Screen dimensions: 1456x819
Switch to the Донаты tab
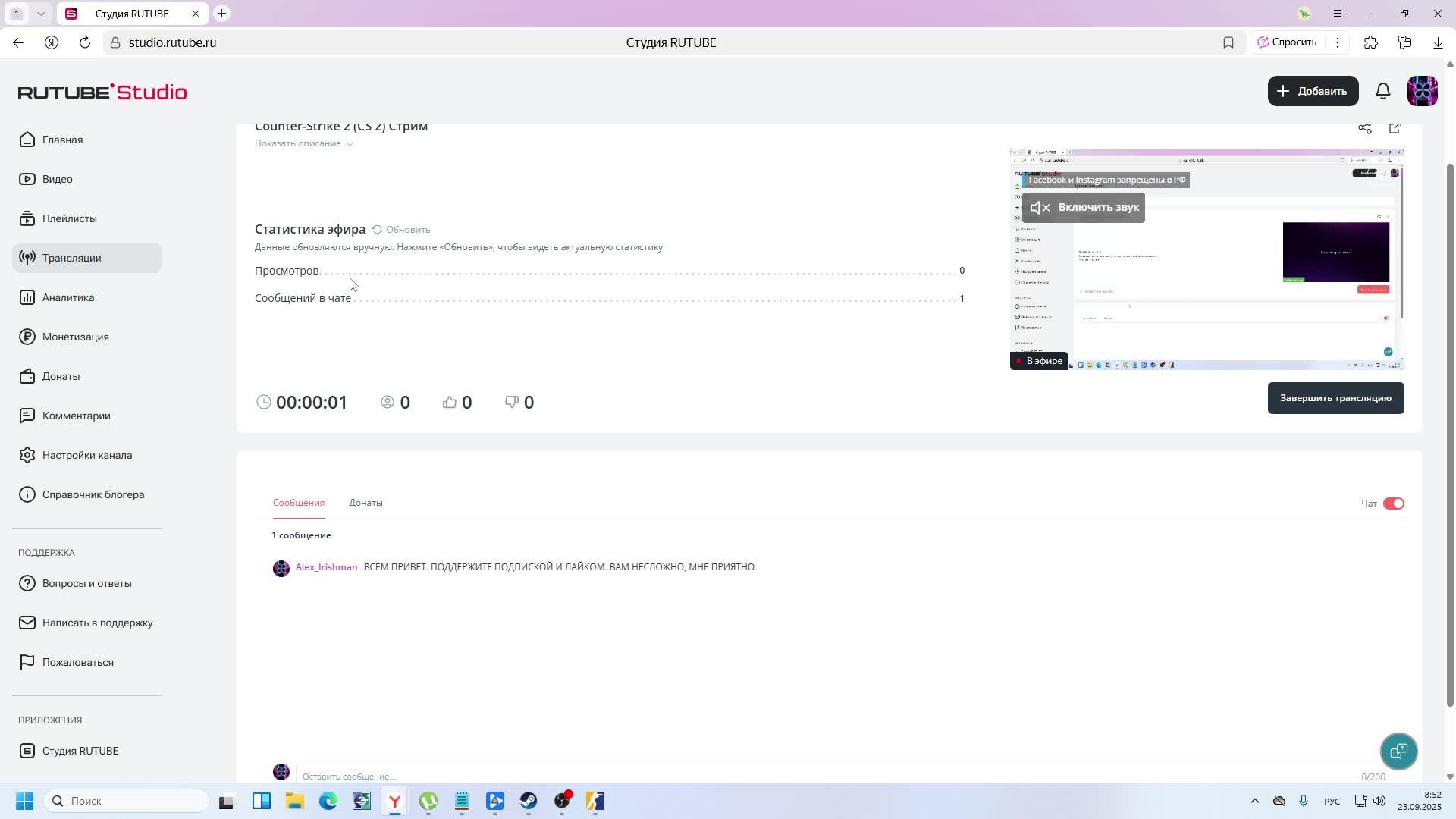366,503
